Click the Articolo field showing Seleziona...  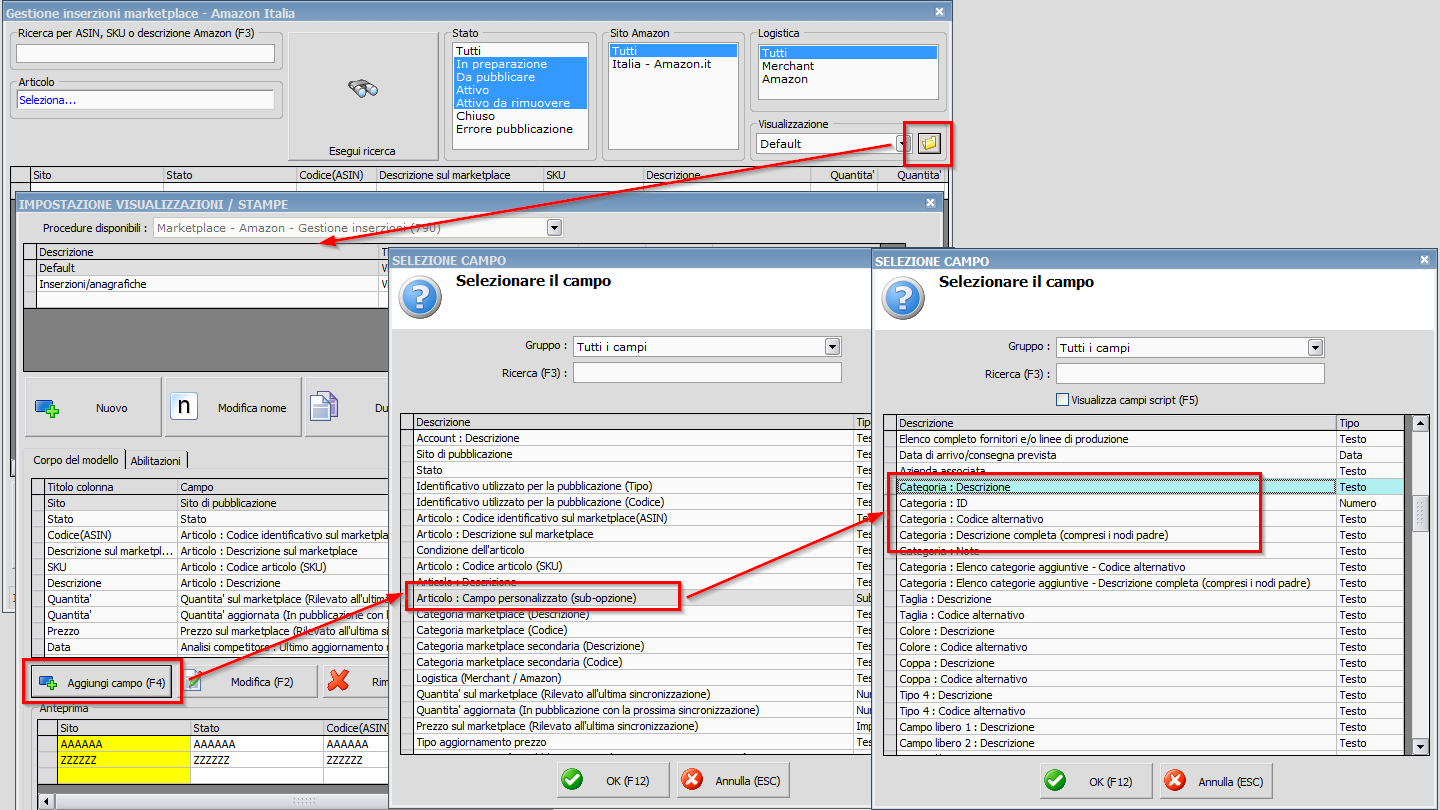coord(146,100)
